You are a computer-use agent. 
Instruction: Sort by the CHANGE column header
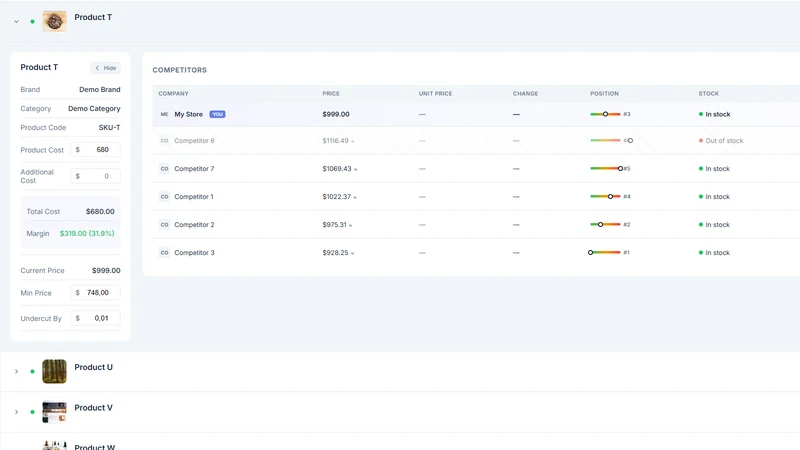coord(526,93)
